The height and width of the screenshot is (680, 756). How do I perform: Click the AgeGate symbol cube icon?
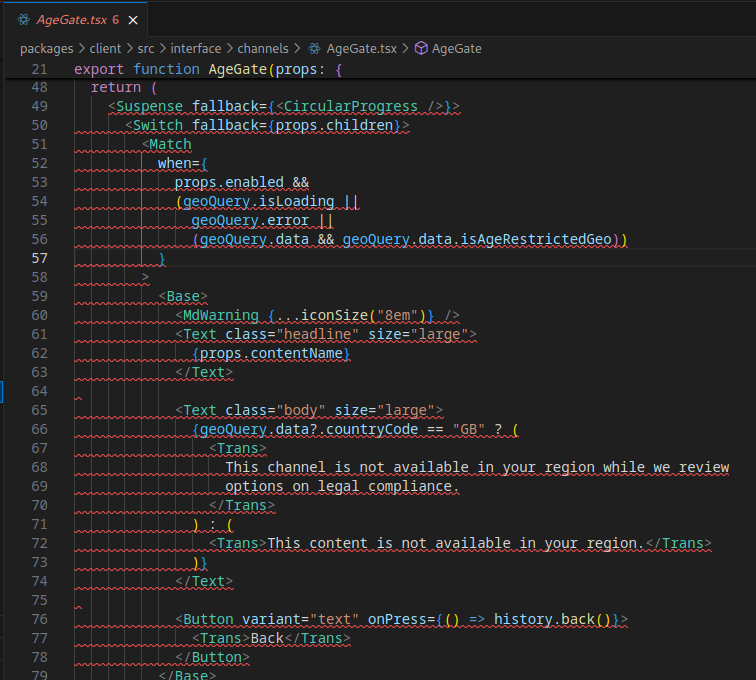[421, 48]
